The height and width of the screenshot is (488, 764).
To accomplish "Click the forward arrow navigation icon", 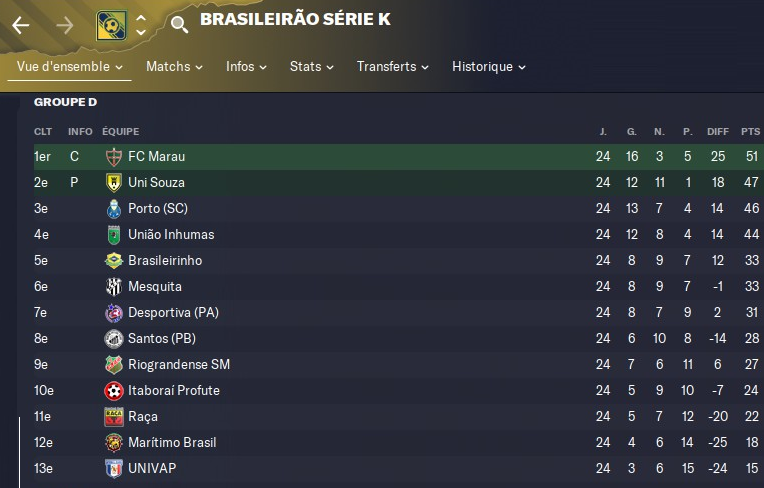I will 66,26.
